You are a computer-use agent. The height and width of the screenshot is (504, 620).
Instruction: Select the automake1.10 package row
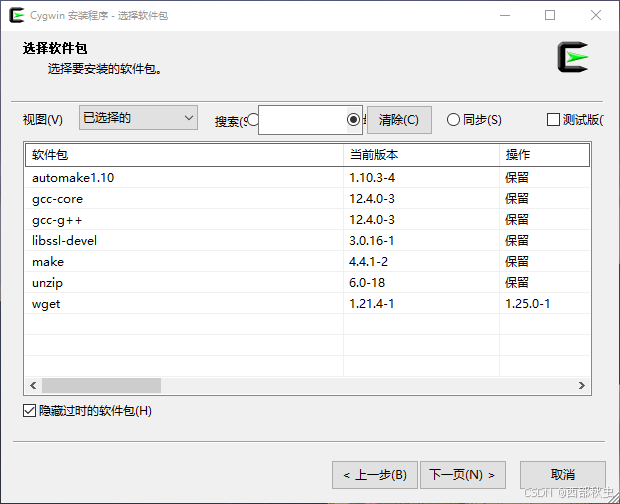307,177
